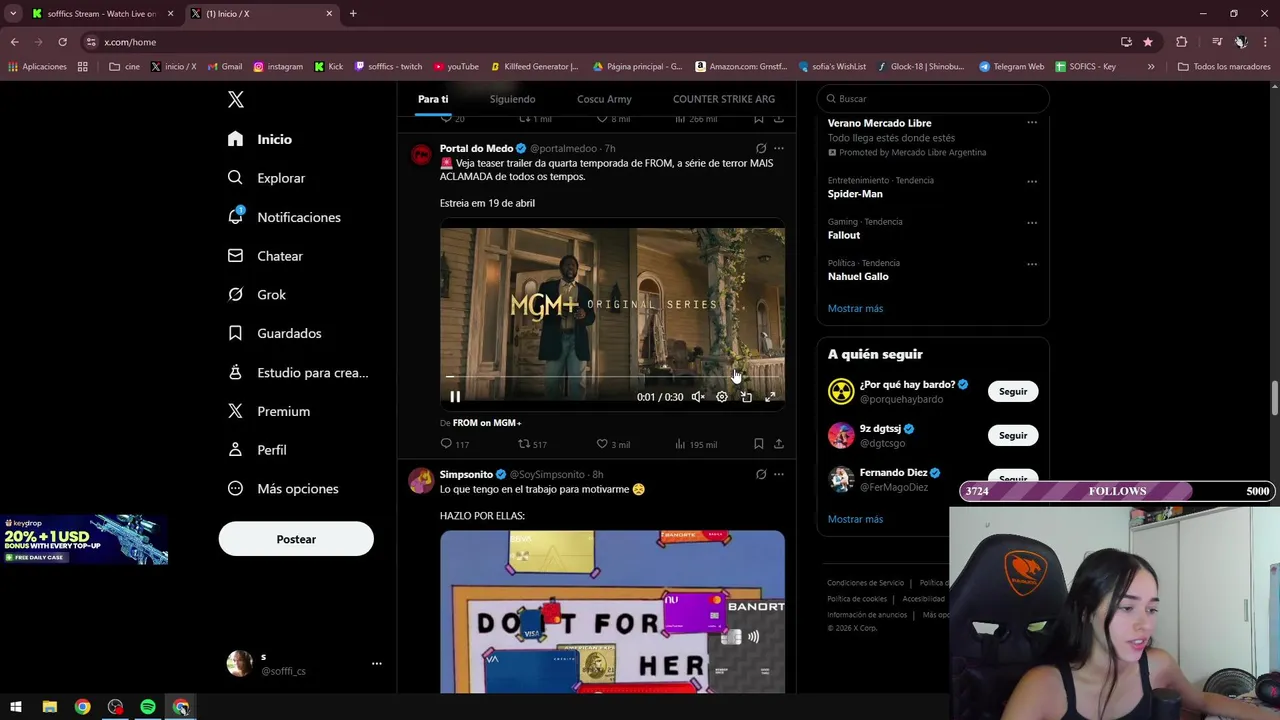
Task: Open options for Spider-Man trend
Action: pos(1032,181)
